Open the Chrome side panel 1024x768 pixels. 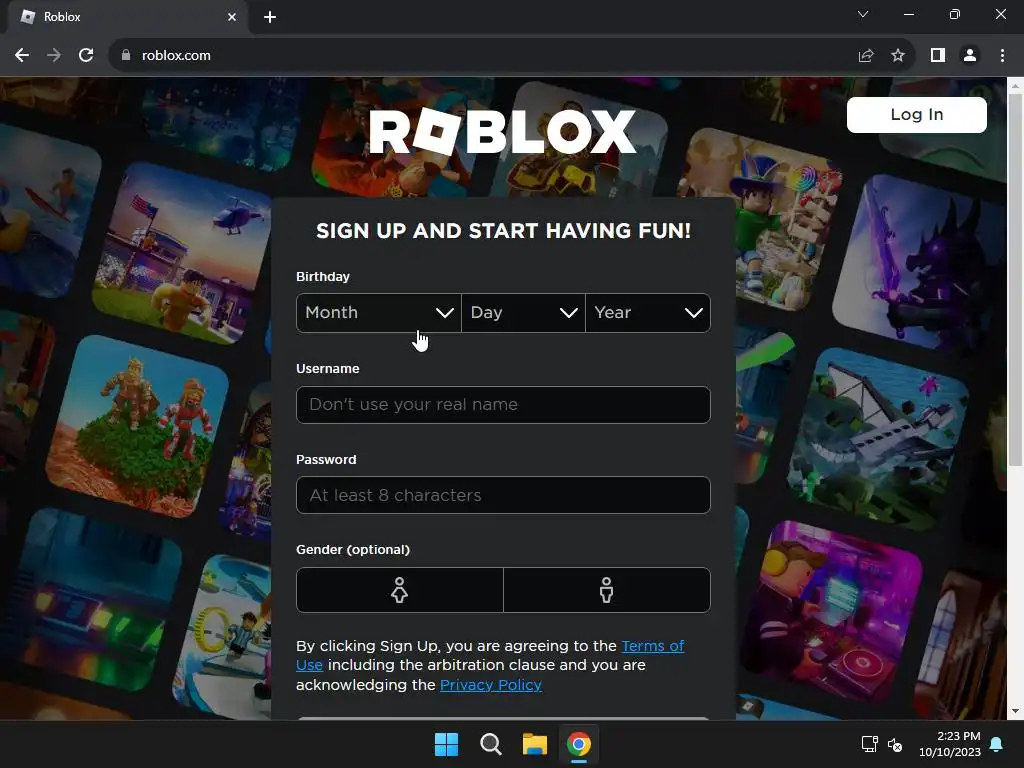[938, 56]
